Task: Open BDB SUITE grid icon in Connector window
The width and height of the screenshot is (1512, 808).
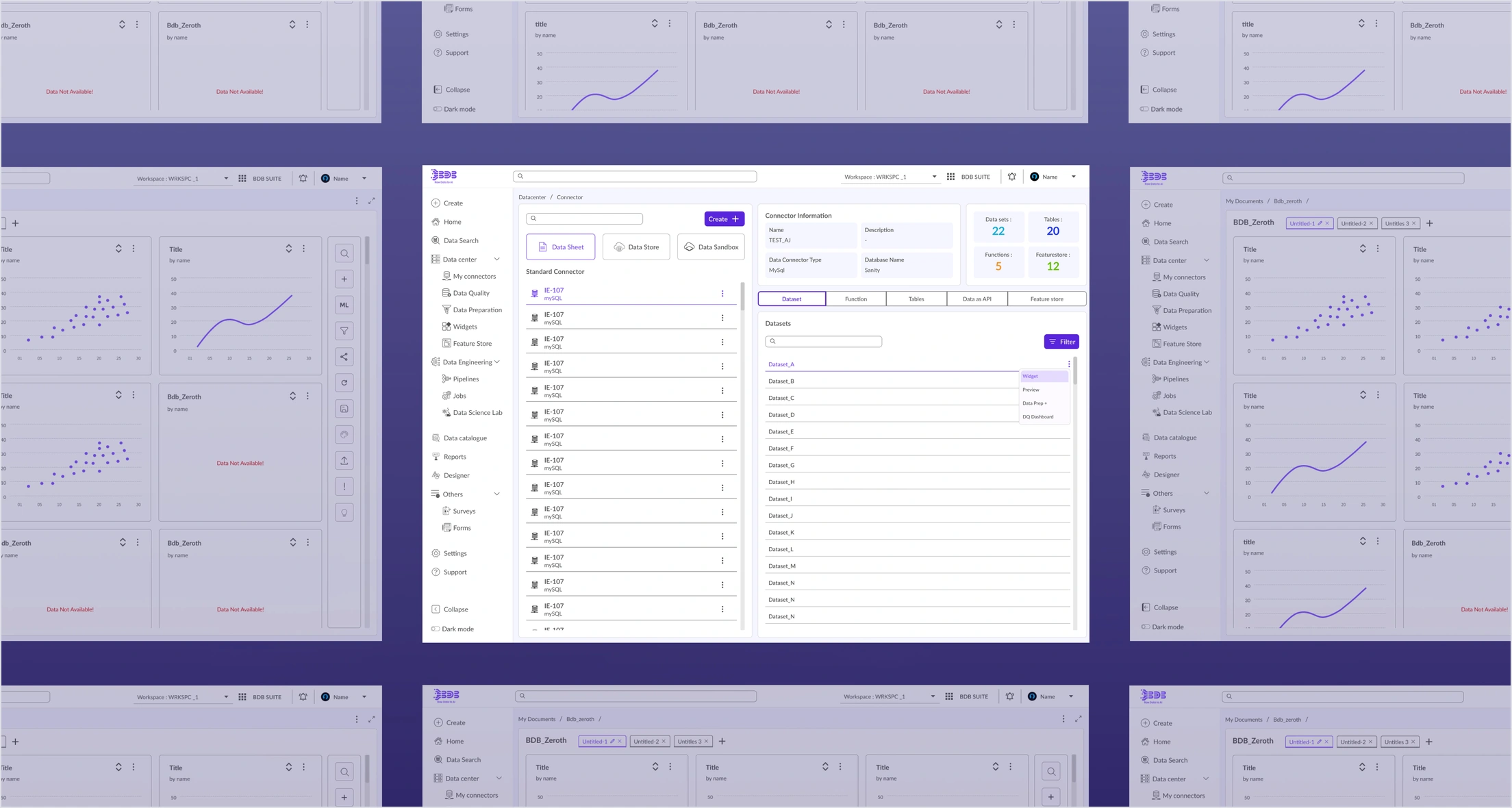Action: pos(950,177)
